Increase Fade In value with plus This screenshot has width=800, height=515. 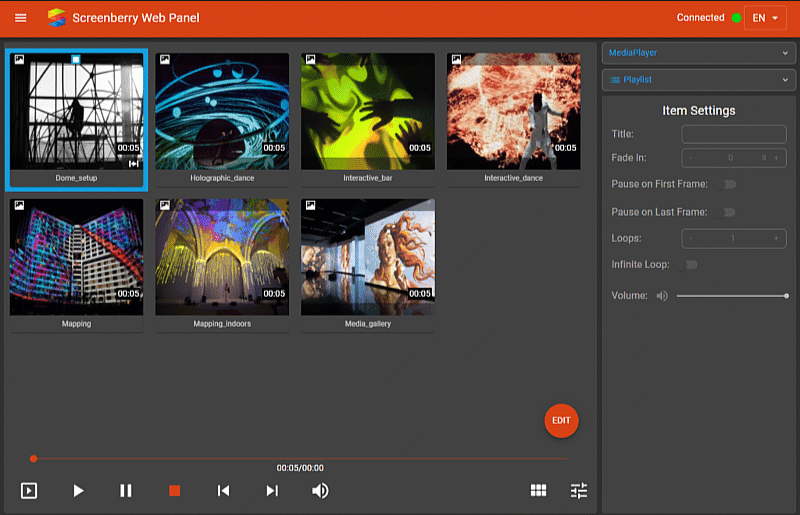pos(776,158)
